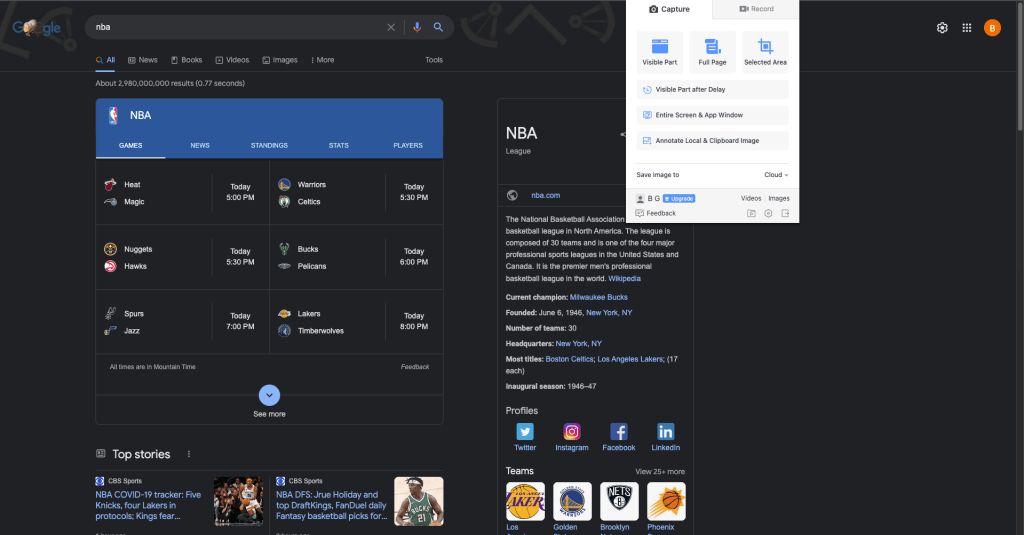The width and height of the screenshot is (1024, 535).
Task: Open the Google apps grid
Action: (x=967, y=28)
